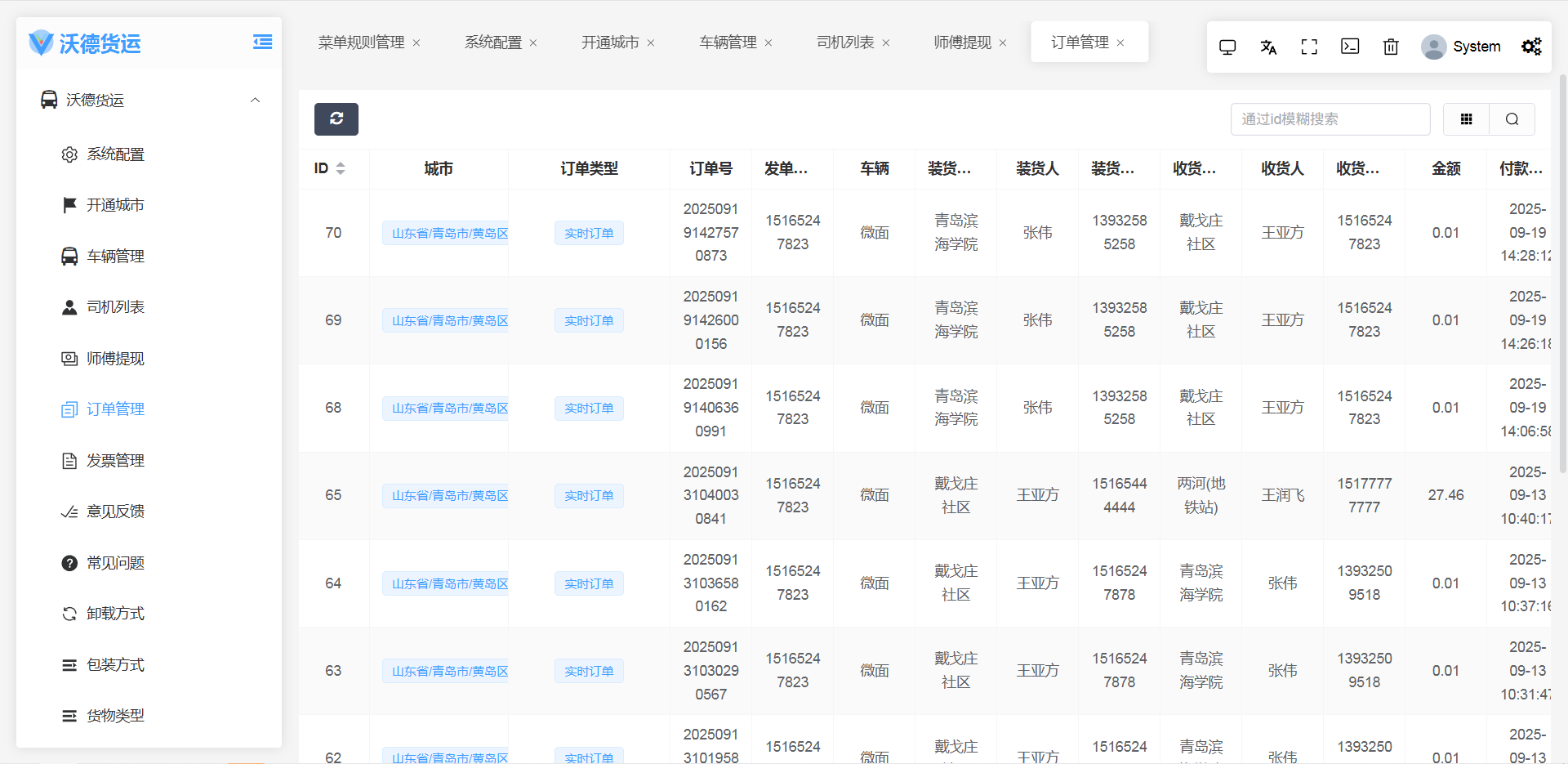
Task: Toggle fullscreen mode icon
Action: 1309,47
